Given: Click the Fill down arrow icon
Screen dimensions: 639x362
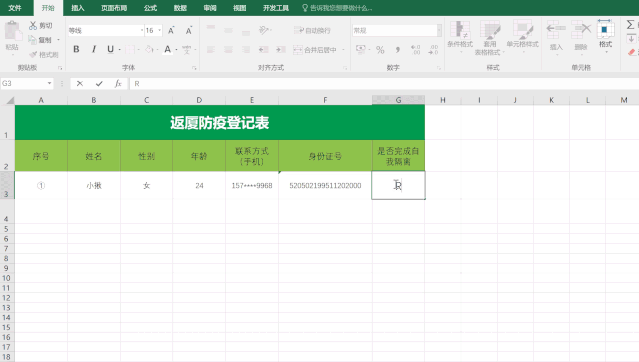Looking at the screenshot, I should pos(631,39).
